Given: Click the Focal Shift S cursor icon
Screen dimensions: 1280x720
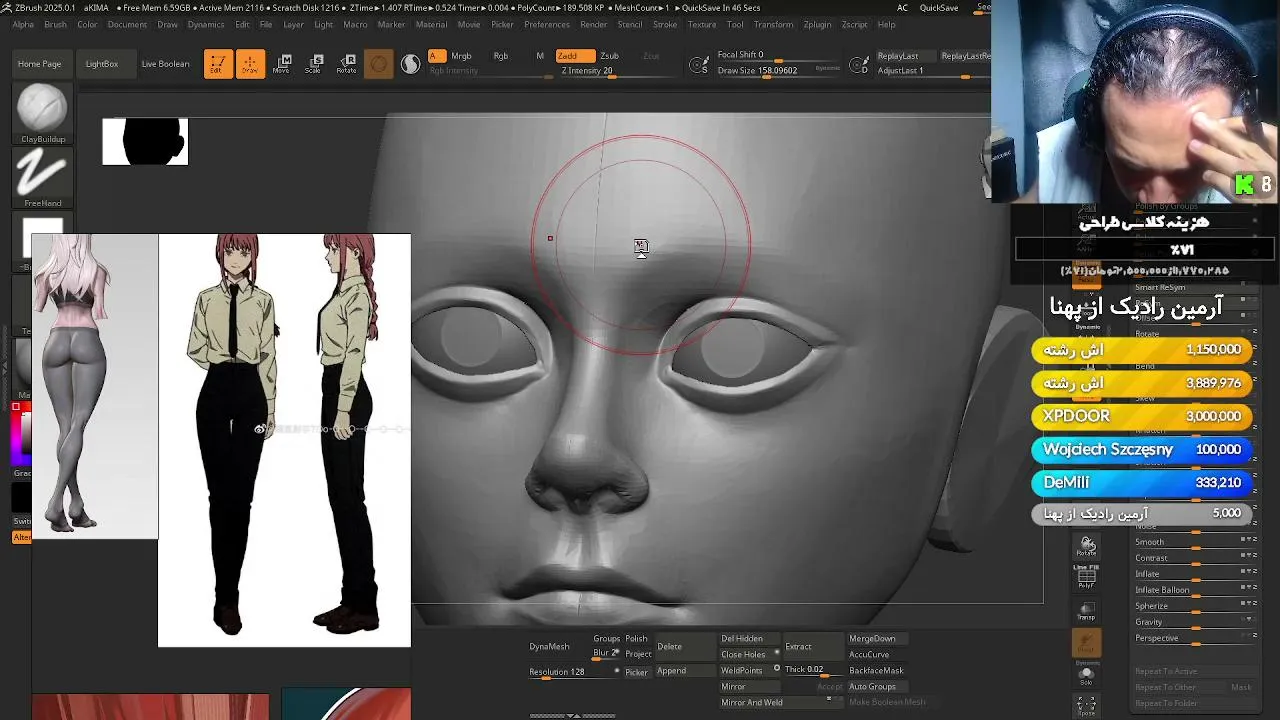Looking at the screenshot, I should coord(700,65).
